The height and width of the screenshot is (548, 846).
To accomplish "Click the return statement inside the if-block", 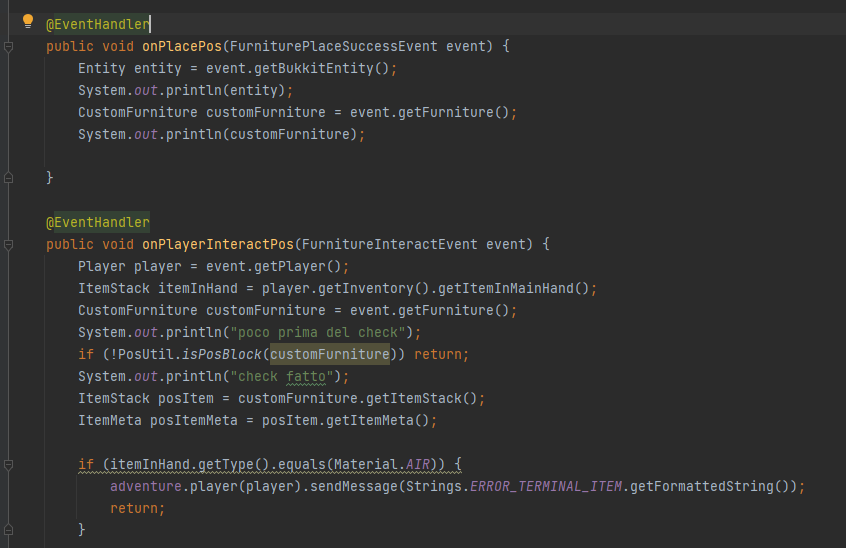I will coord(138,509).
